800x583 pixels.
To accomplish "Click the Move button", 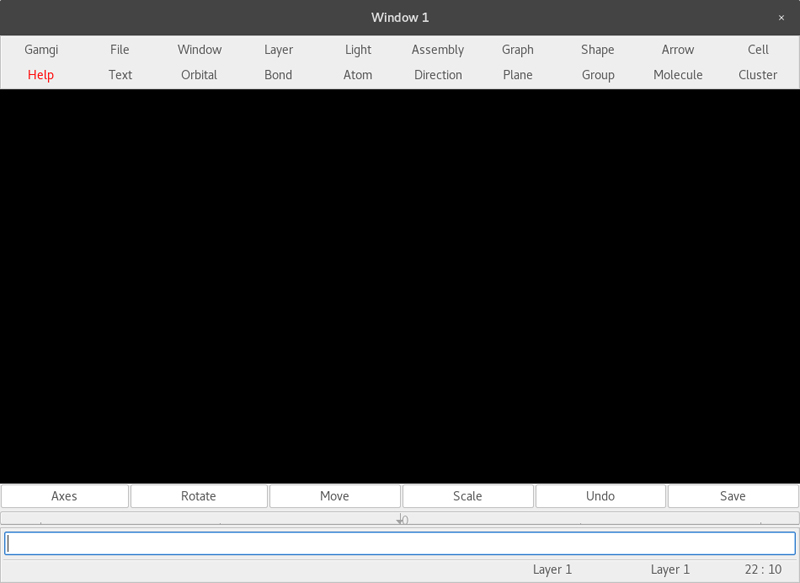I will [x=335, y=496].
